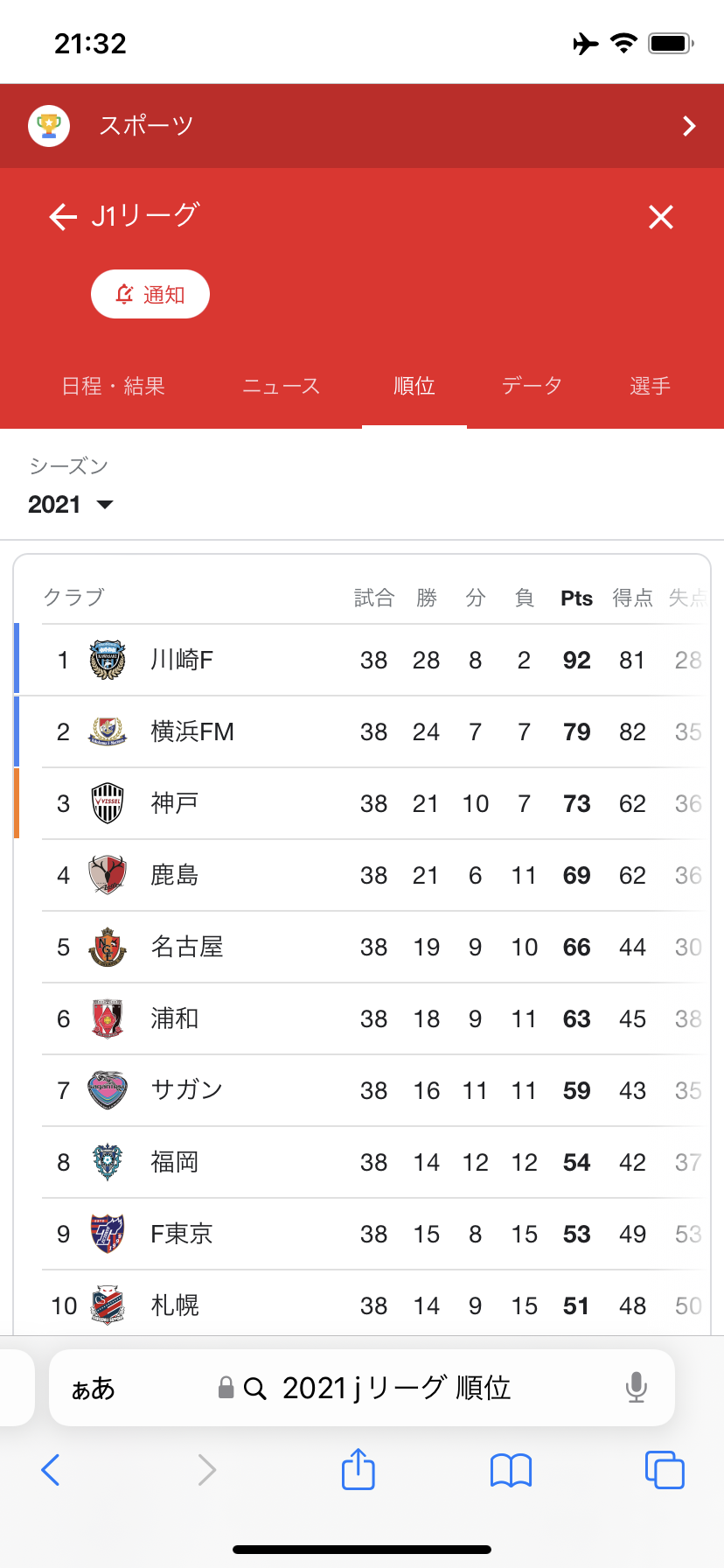The width and height of the screenshot is (724, 1568).
Task: Open the 選手 tab
Action: (651, 386)
